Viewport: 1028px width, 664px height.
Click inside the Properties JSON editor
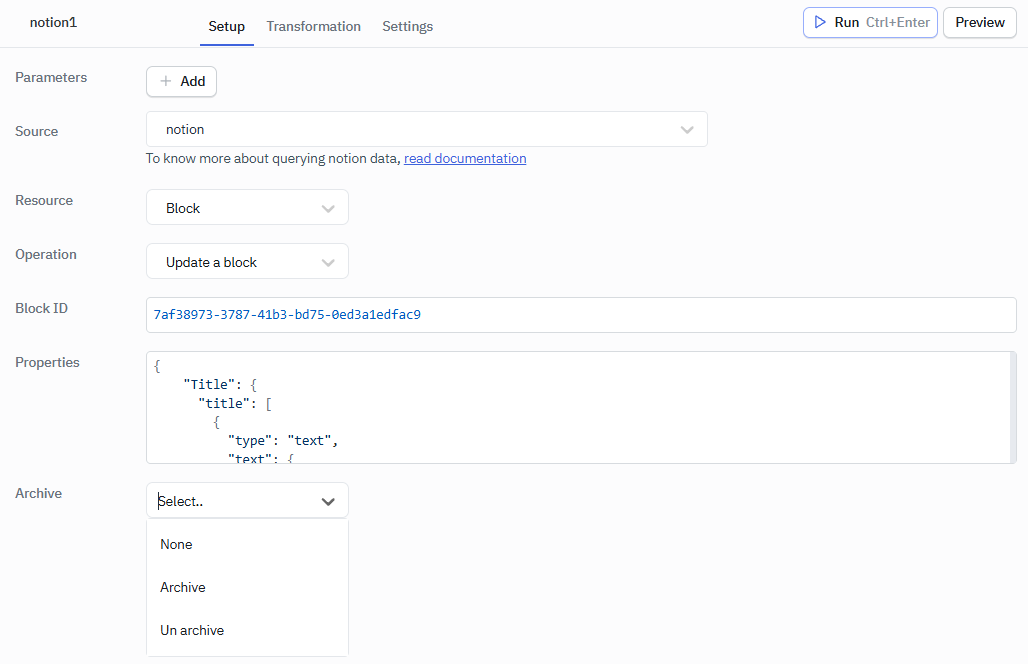tap(581, 407)
